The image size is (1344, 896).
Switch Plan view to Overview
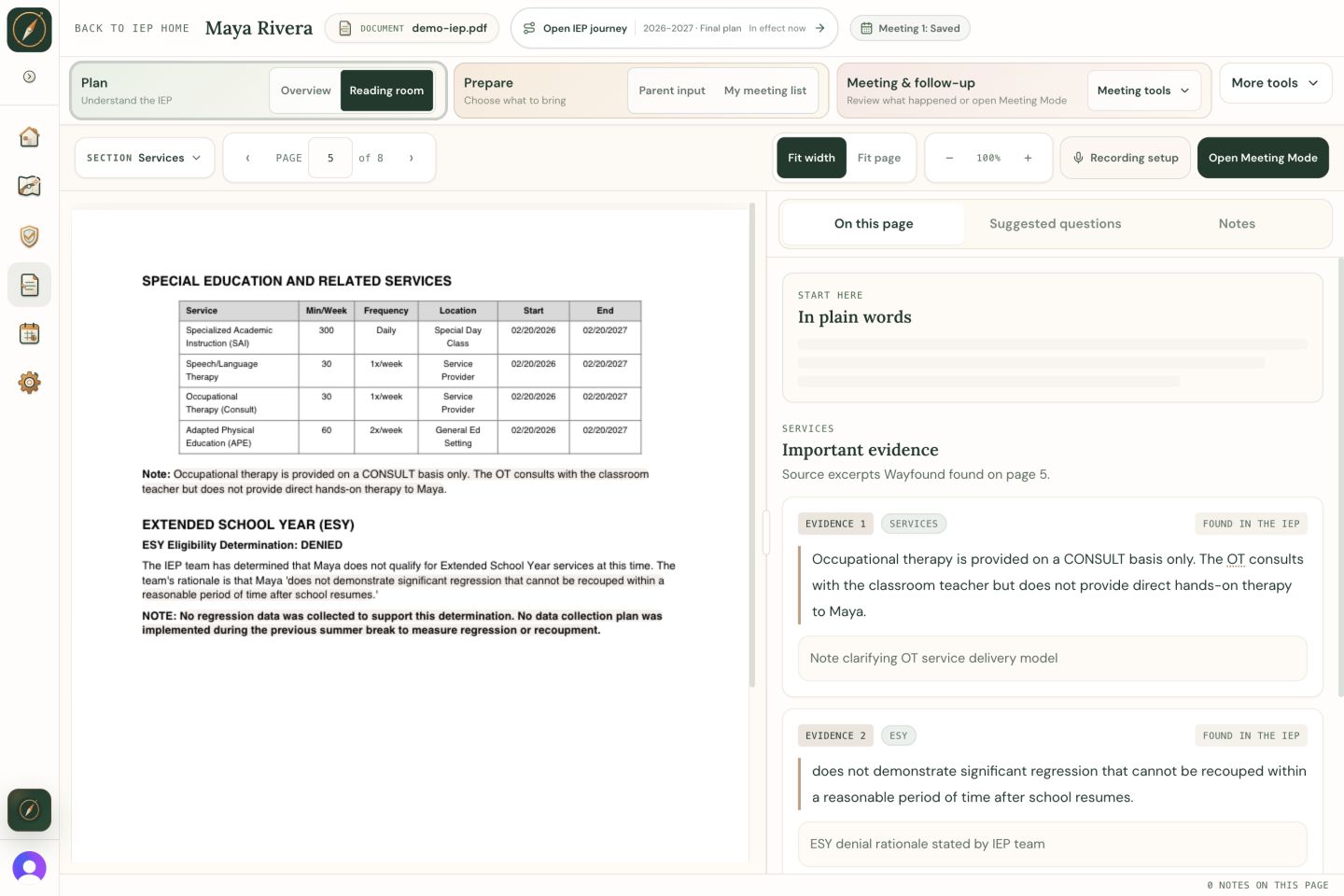(x=305, y=91)
